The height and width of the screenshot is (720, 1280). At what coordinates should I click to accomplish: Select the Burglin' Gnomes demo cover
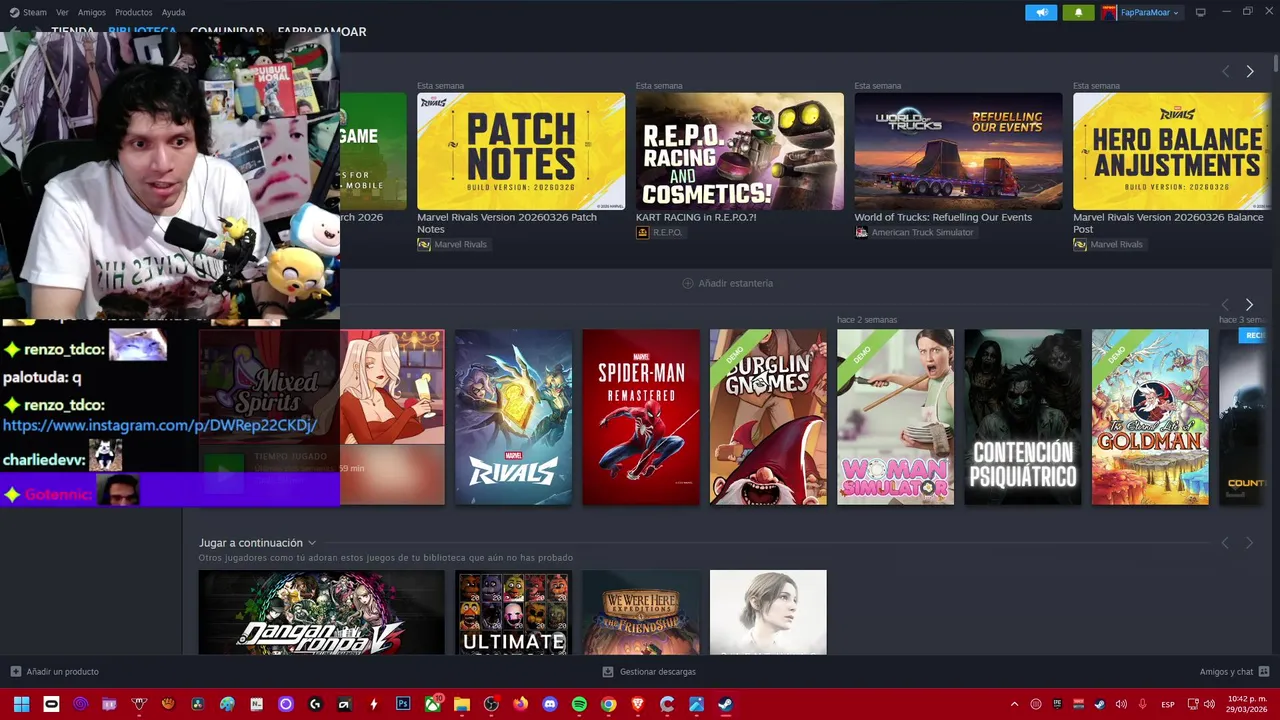coord(768,417)
